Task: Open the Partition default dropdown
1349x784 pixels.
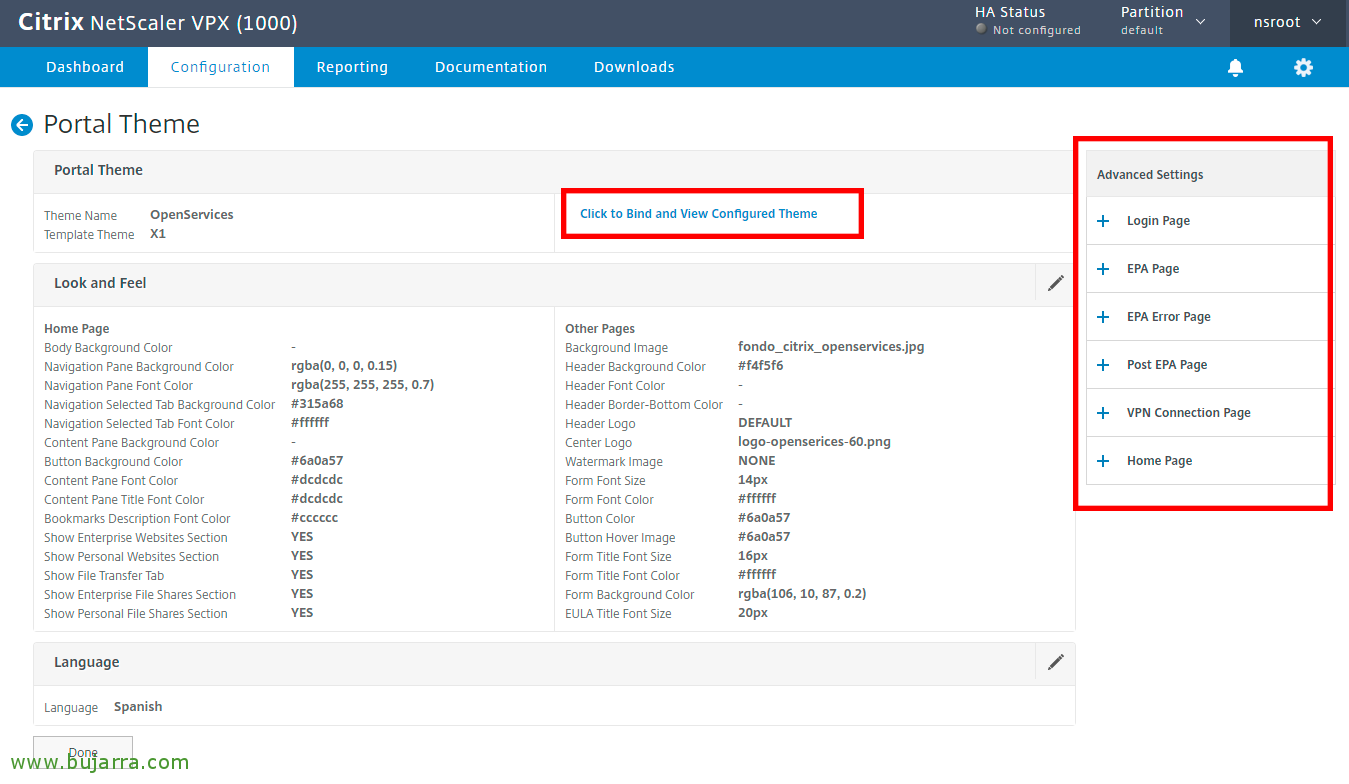Action: 1163,21
